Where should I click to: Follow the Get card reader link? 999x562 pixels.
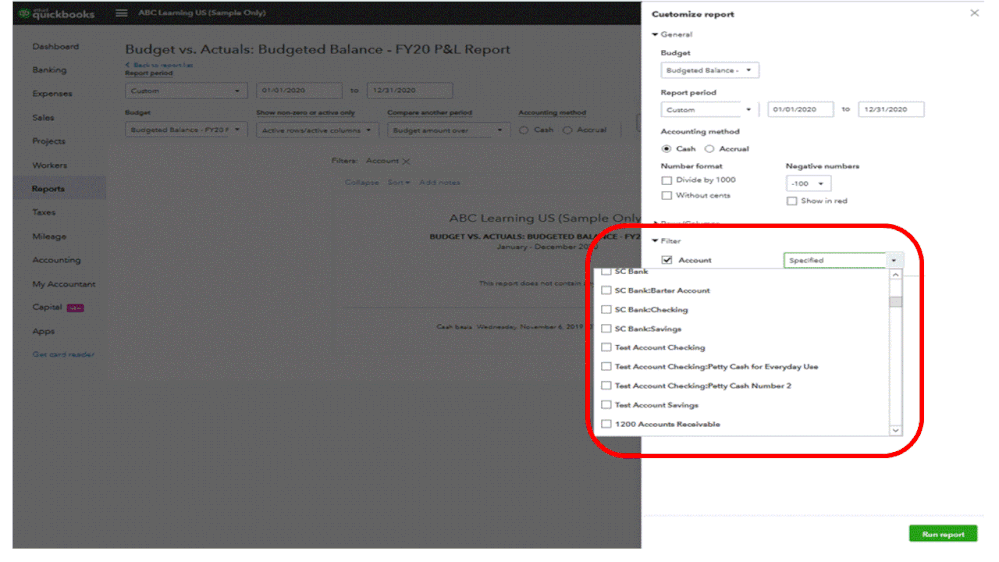coord(63,354)
